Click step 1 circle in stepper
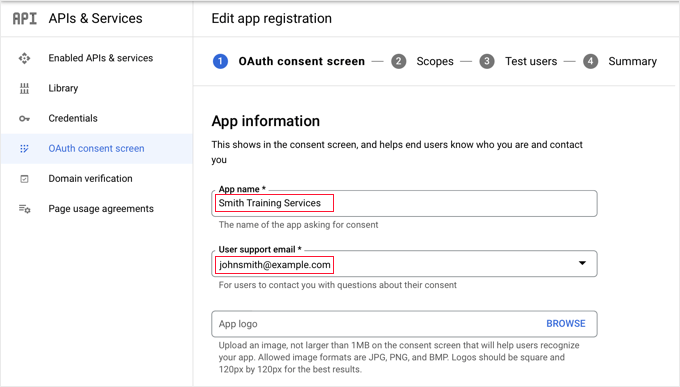This screenshot has height=387, width=680. click(x=220, y=62)
